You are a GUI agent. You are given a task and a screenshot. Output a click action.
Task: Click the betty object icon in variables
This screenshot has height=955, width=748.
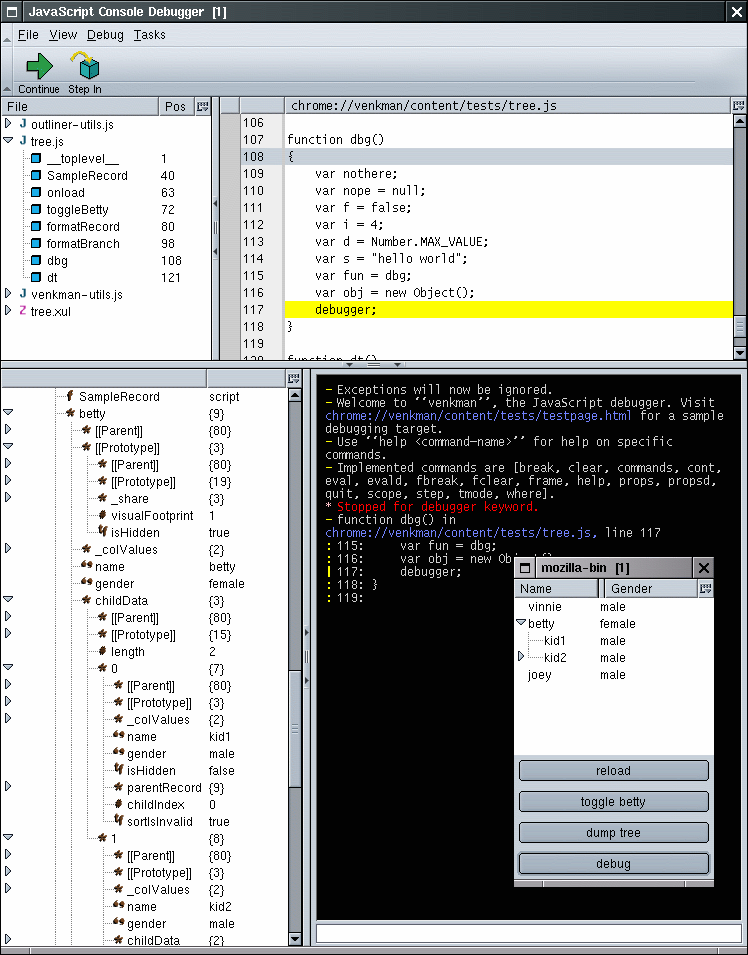click(x=70, y=413)
